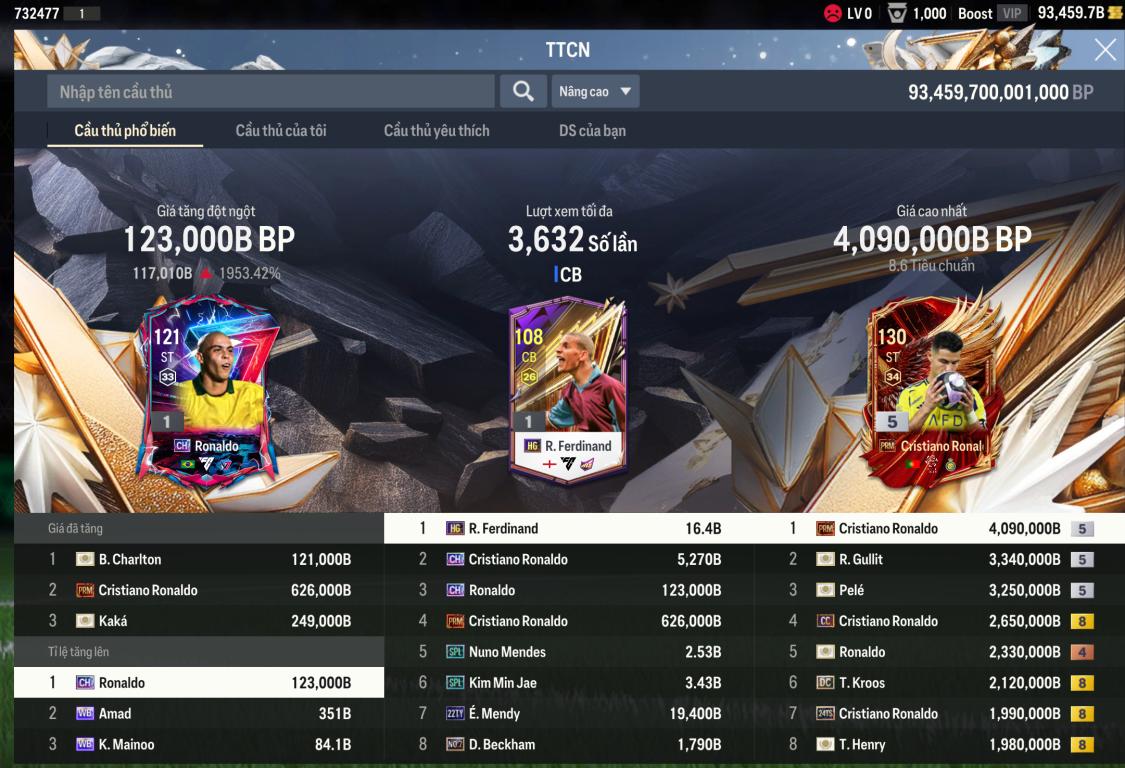The image size is (1125, 768).
Task: Open the Nâng cao dropdown
Action: 595,91
